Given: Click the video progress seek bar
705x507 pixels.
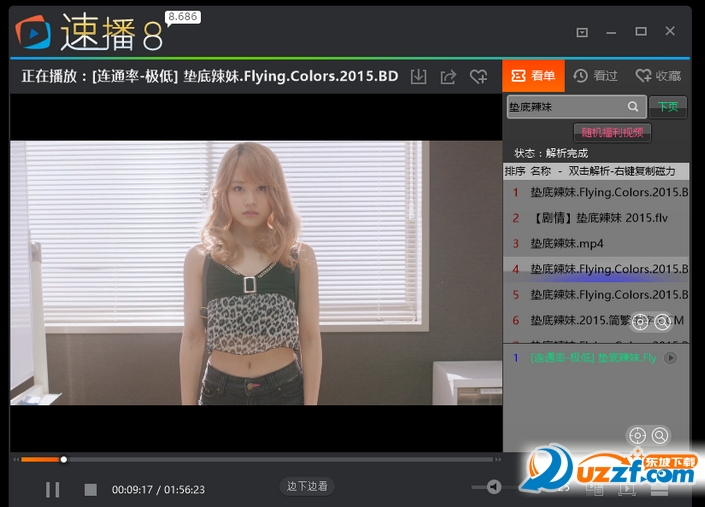Looking at the screenshot, I should pos(257,459).
